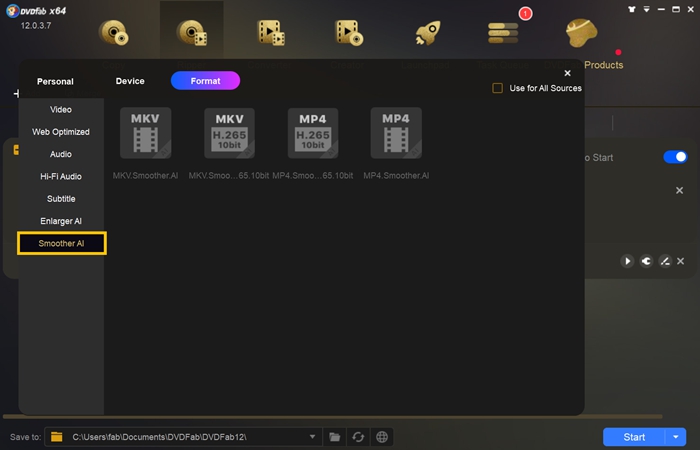700x450 pixels.
Task: Open the Subtitle category
Action: (x=61, y=199)
